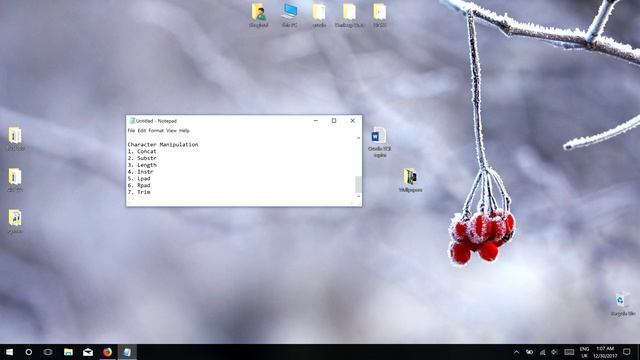Screen dimensions: 640x360
Task: Open the network status tray icon
Action: 542,352
